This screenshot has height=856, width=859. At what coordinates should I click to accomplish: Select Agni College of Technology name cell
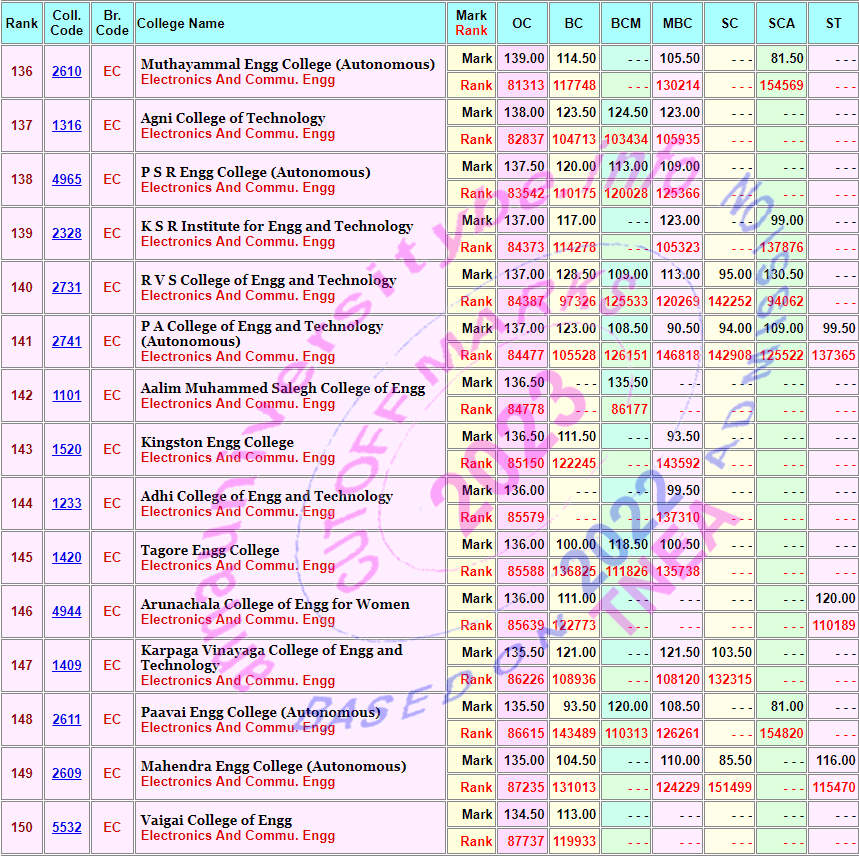[232, 118]
